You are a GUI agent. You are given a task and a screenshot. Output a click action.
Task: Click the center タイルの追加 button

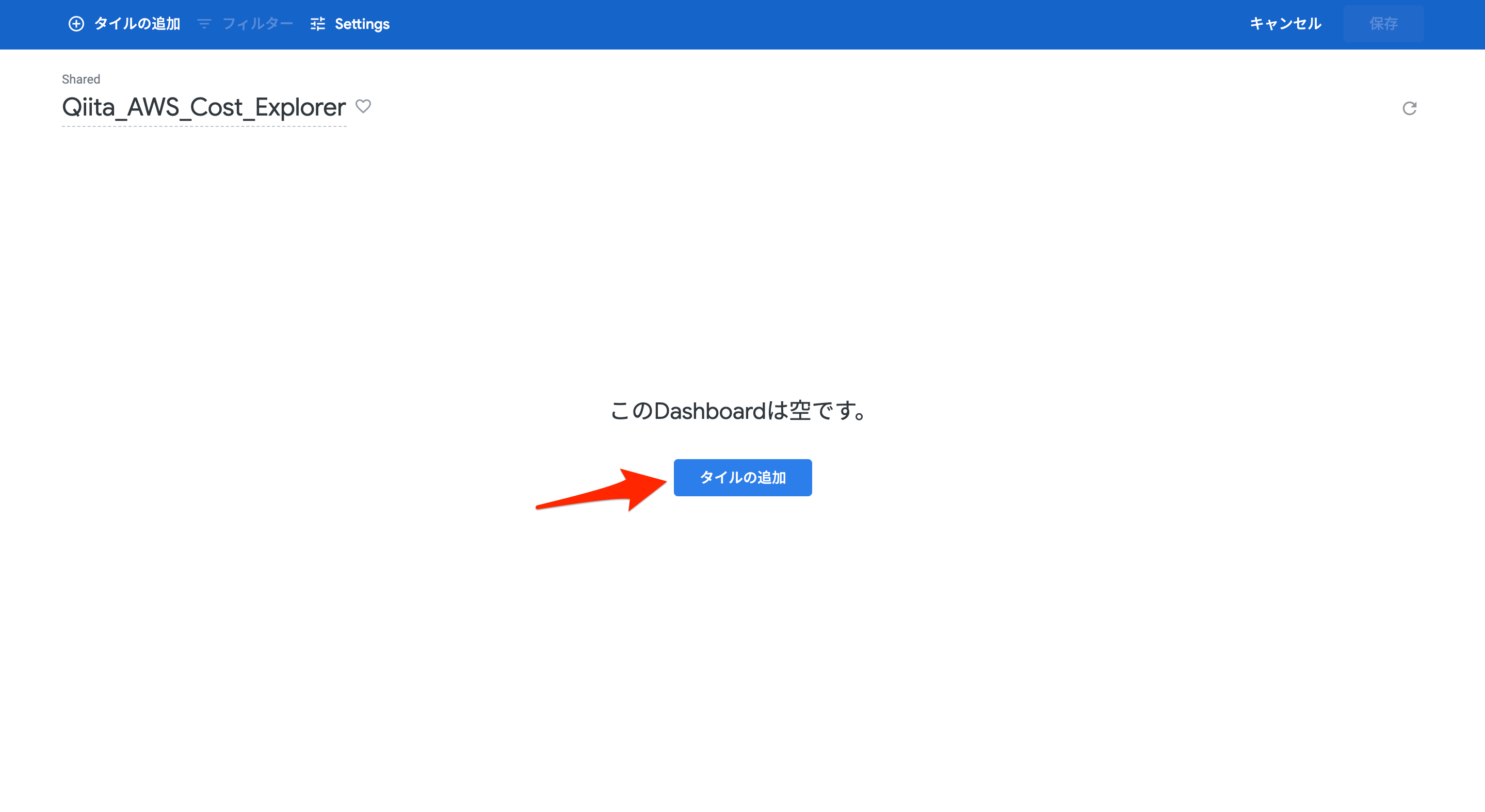(742, 477)
